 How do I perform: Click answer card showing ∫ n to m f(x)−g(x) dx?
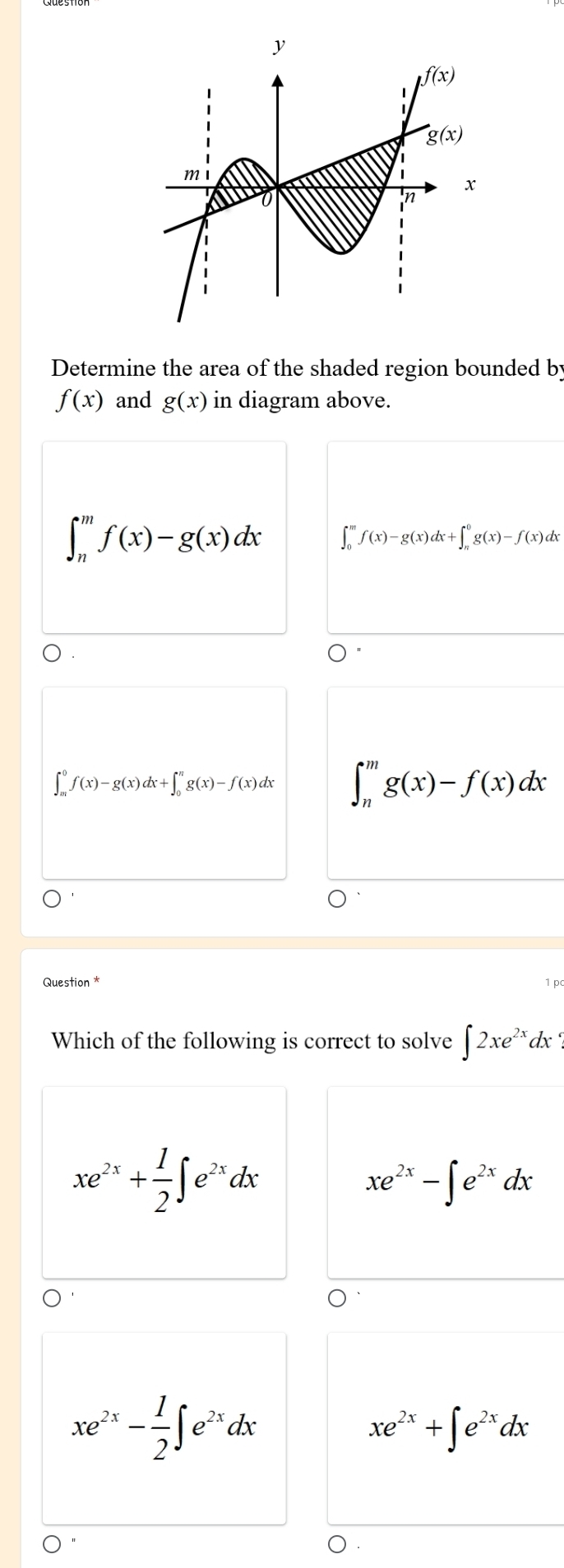click(x=164, y=537)
